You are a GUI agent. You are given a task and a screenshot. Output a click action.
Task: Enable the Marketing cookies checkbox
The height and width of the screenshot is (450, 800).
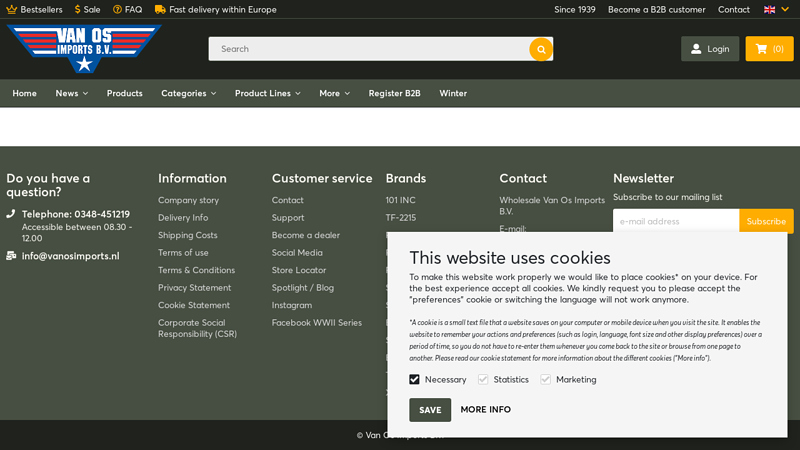546,380
